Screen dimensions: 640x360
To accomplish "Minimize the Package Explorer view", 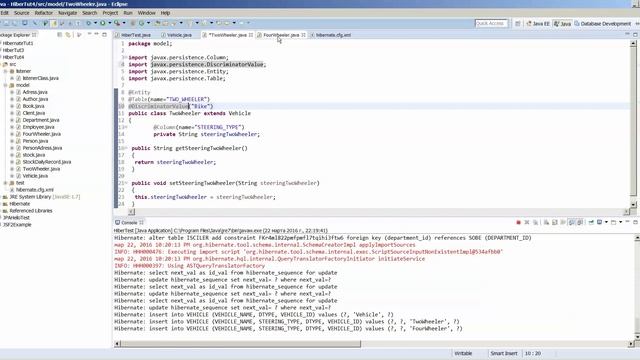I will pos(96,34).
